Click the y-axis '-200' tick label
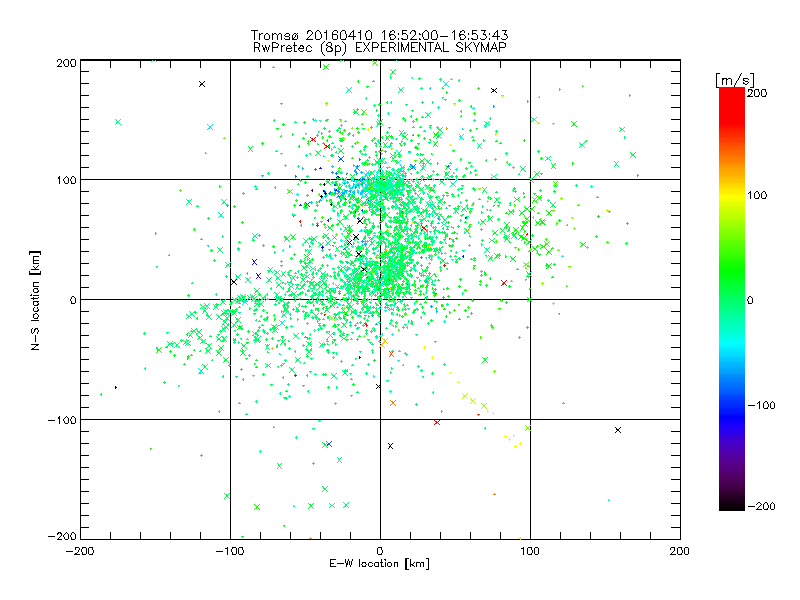Viewport: 800px width, 600px height. click(62, 536)
